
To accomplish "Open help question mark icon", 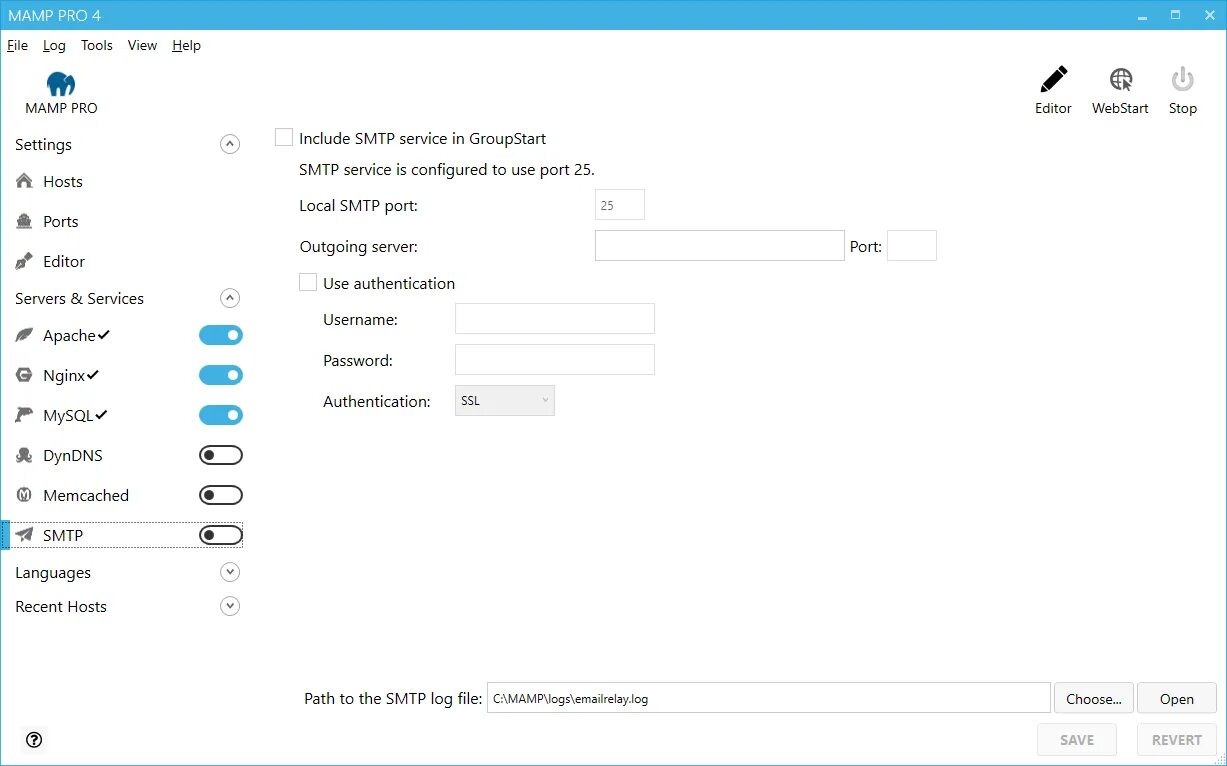I will [x=34, y=740].
